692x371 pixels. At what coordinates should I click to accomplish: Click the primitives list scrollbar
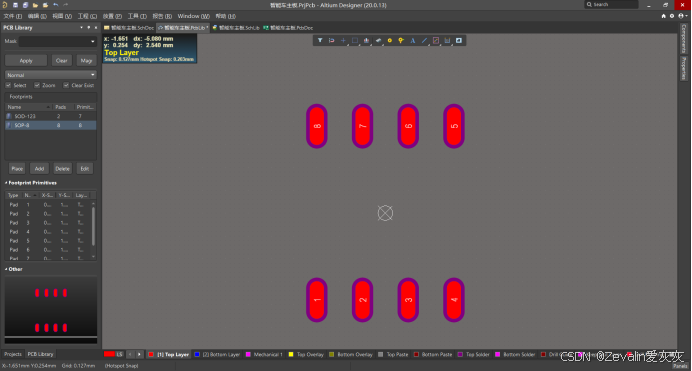point(93,227)
